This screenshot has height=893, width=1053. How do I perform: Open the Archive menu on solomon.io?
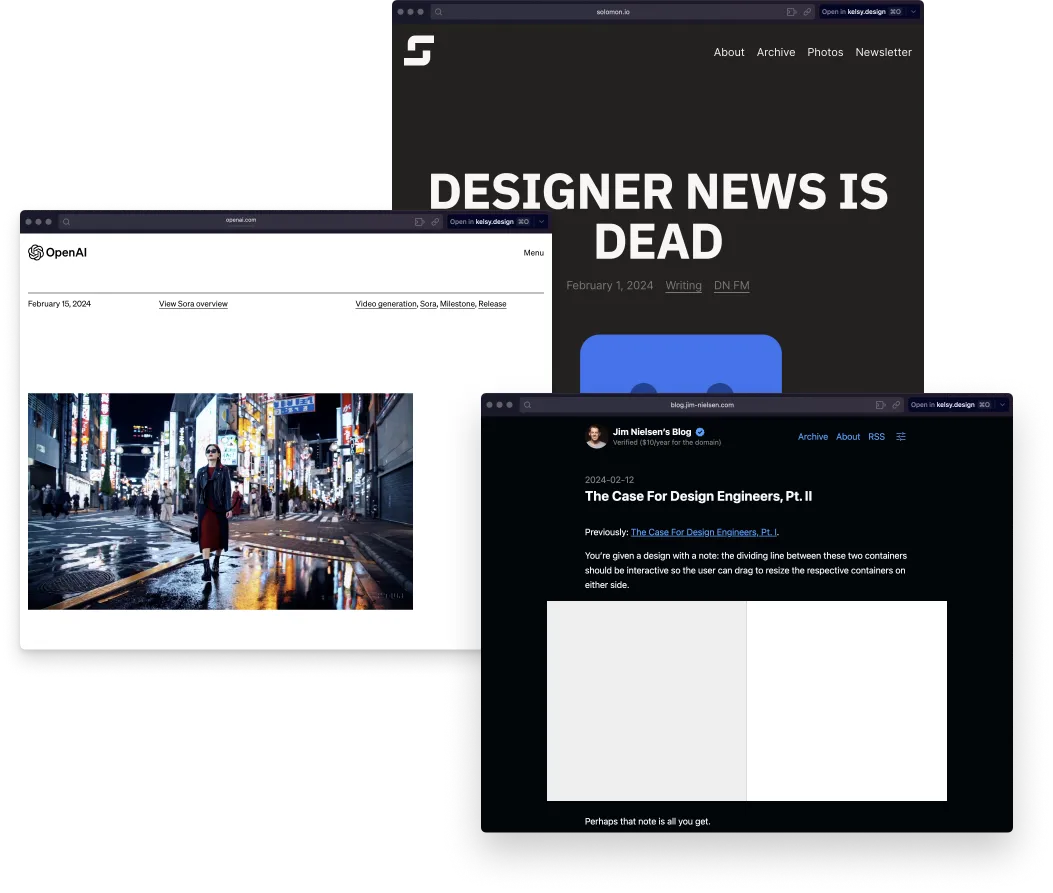776,52
